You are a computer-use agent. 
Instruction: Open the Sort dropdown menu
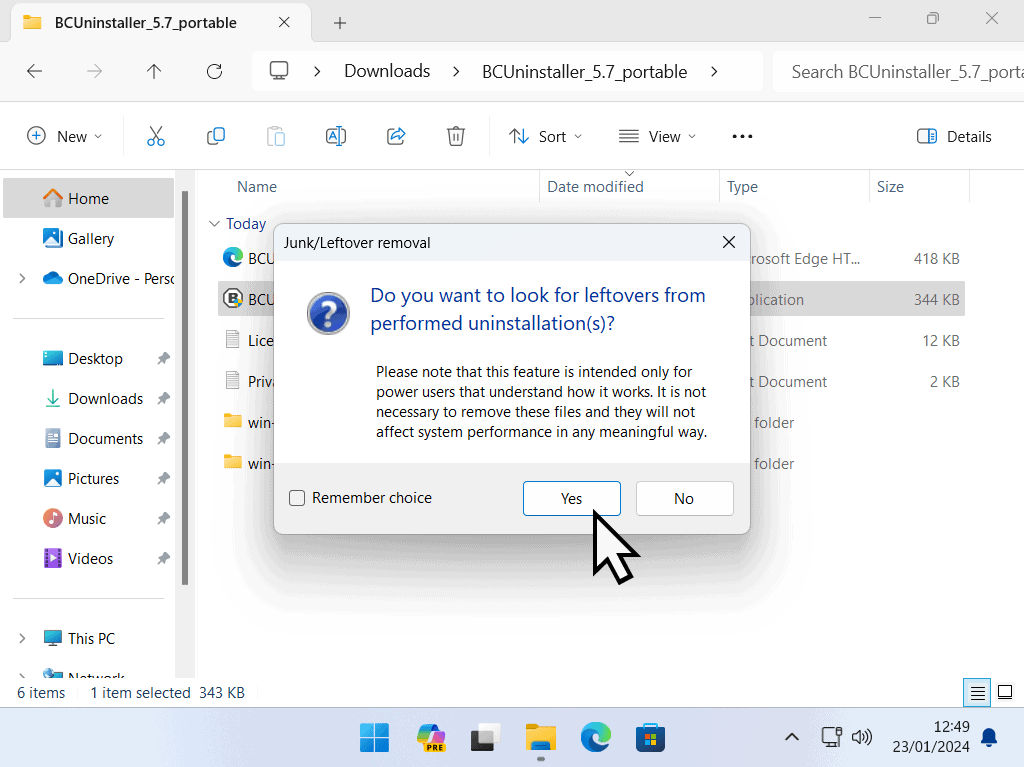pyautogui.click(x=545, y=136)
